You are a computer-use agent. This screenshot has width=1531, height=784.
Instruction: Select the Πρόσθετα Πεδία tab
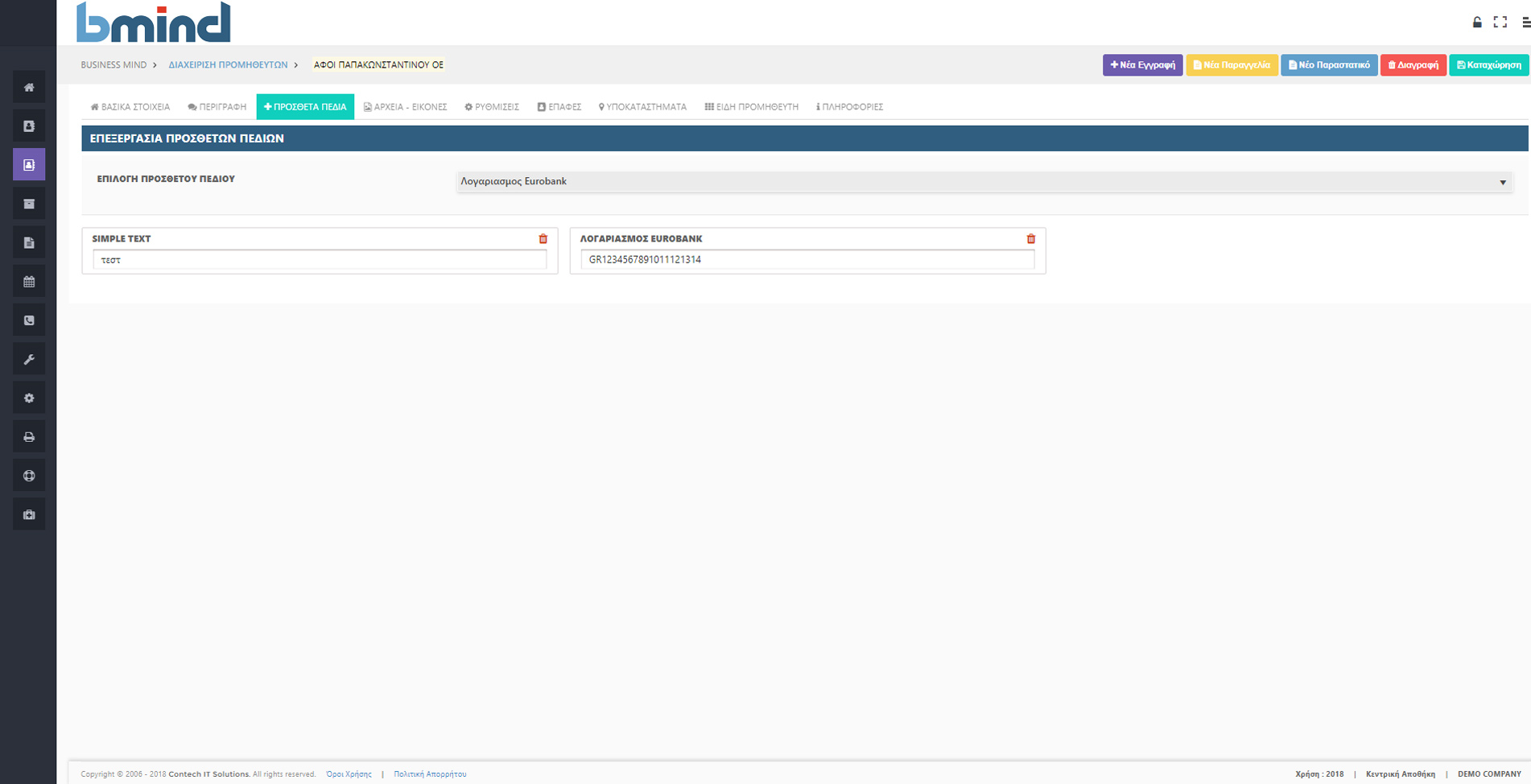[305, 107]
